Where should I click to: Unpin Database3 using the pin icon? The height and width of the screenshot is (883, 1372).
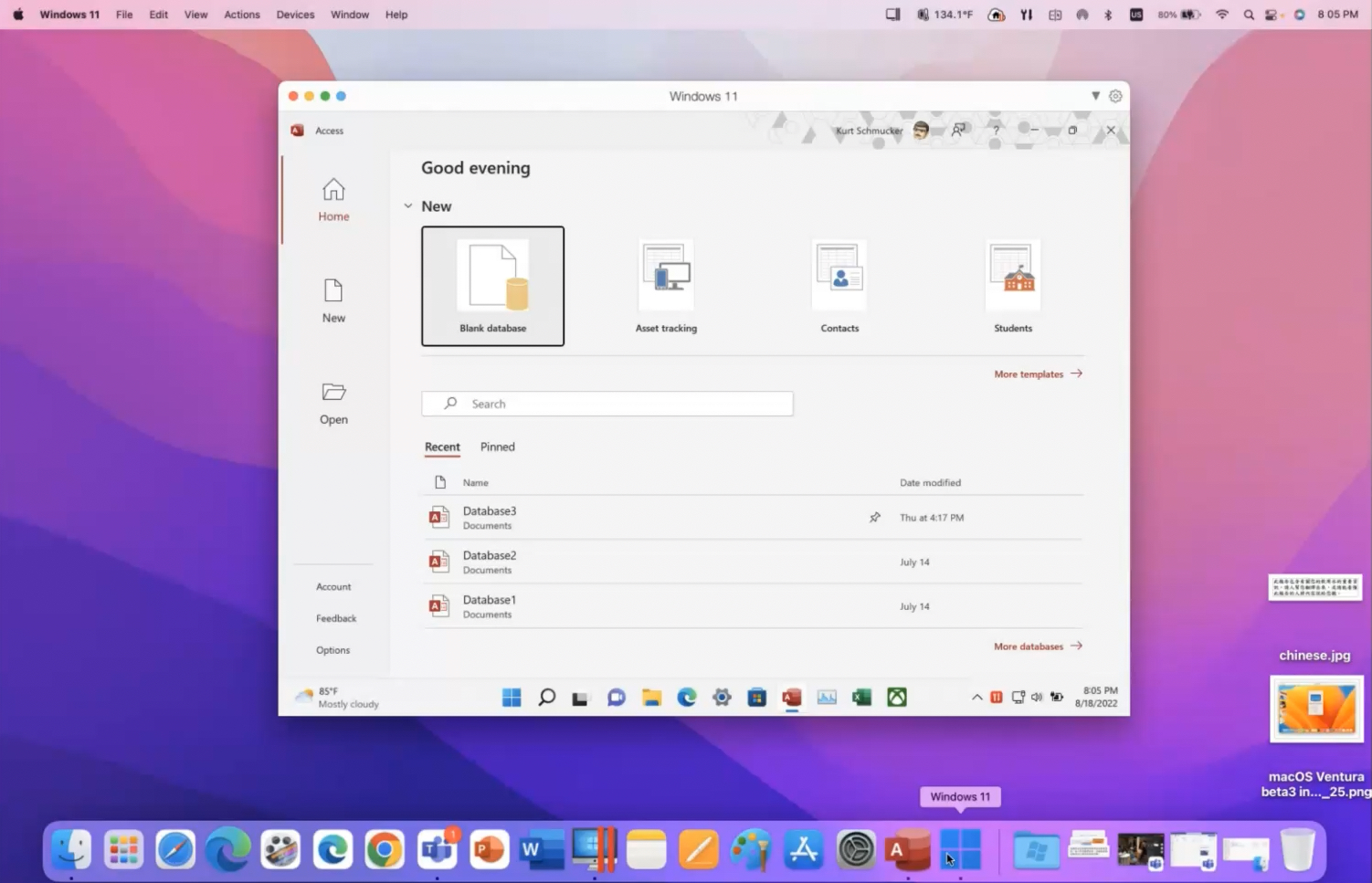pos(874,518)
